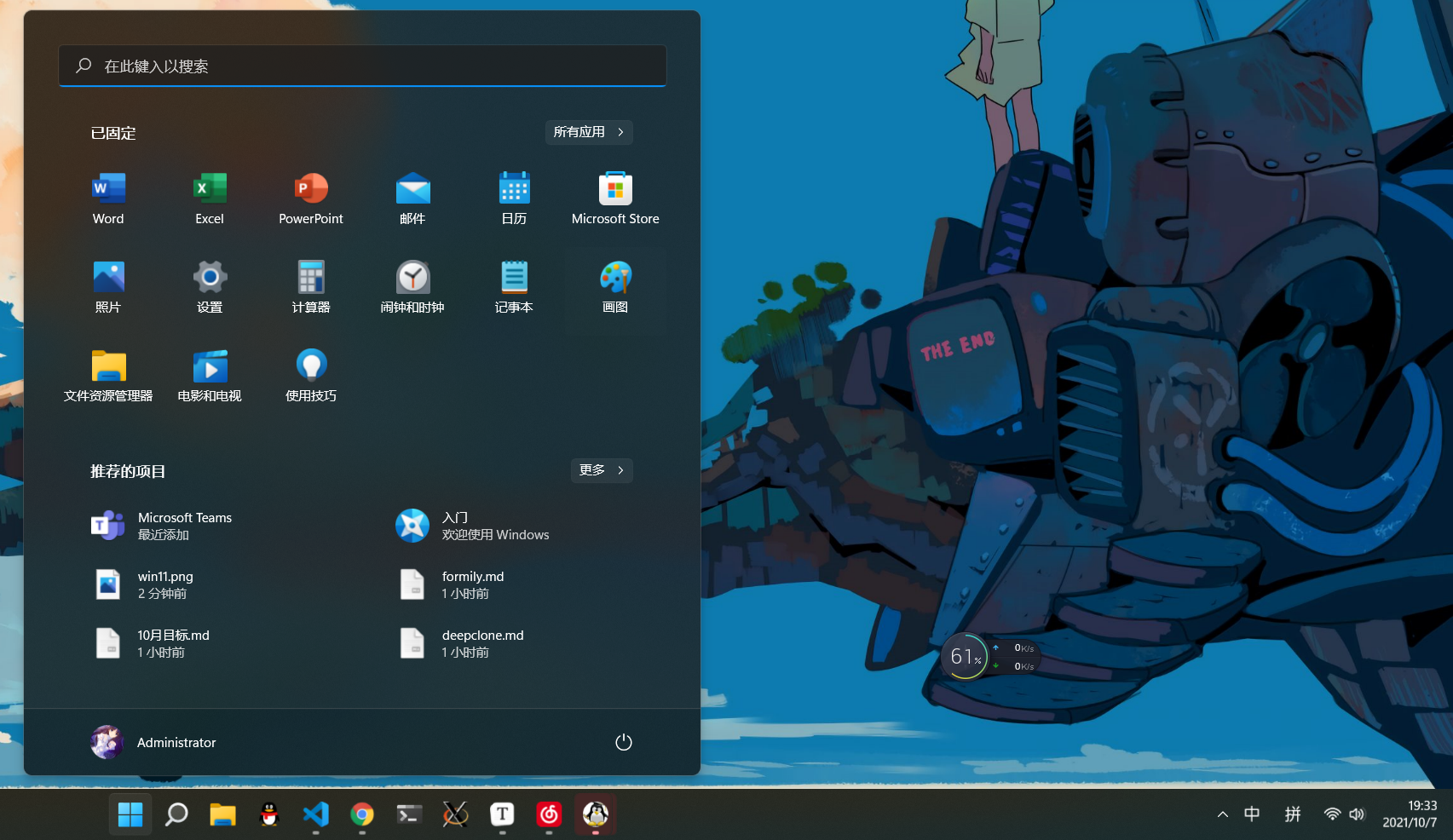Launch 计算器 calculator

[311, 287]
